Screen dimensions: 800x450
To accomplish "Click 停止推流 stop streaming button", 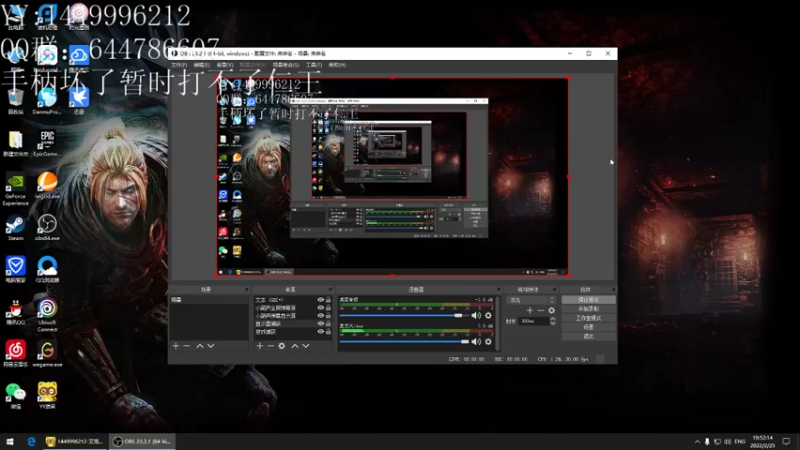I will (589, 300).
